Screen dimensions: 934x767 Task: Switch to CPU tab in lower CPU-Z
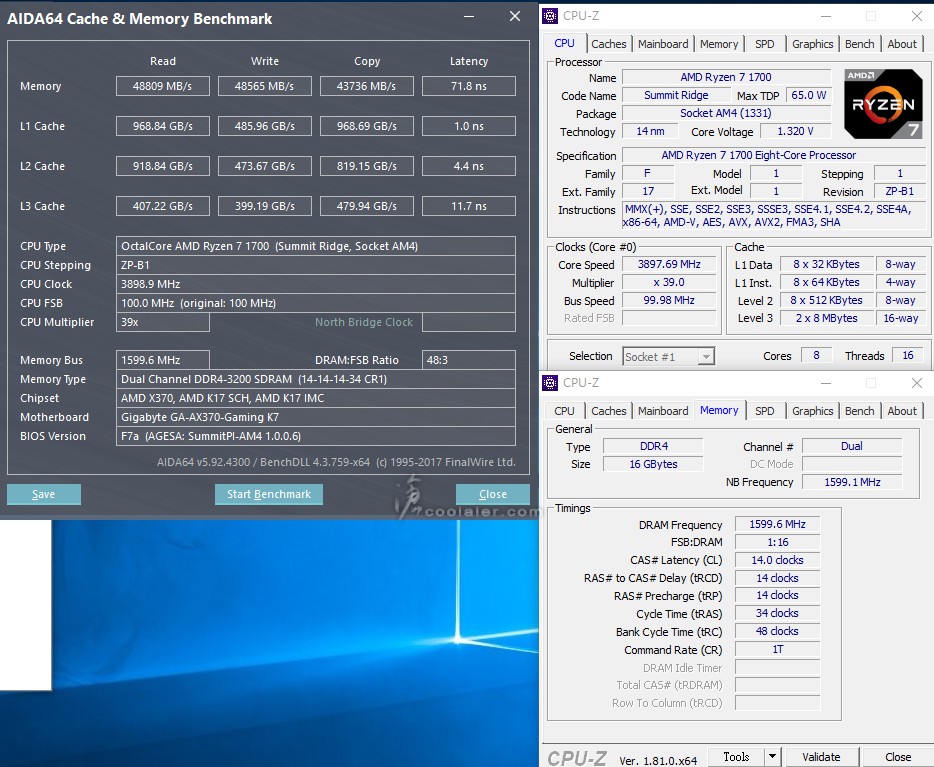click(x=565, y=411)
